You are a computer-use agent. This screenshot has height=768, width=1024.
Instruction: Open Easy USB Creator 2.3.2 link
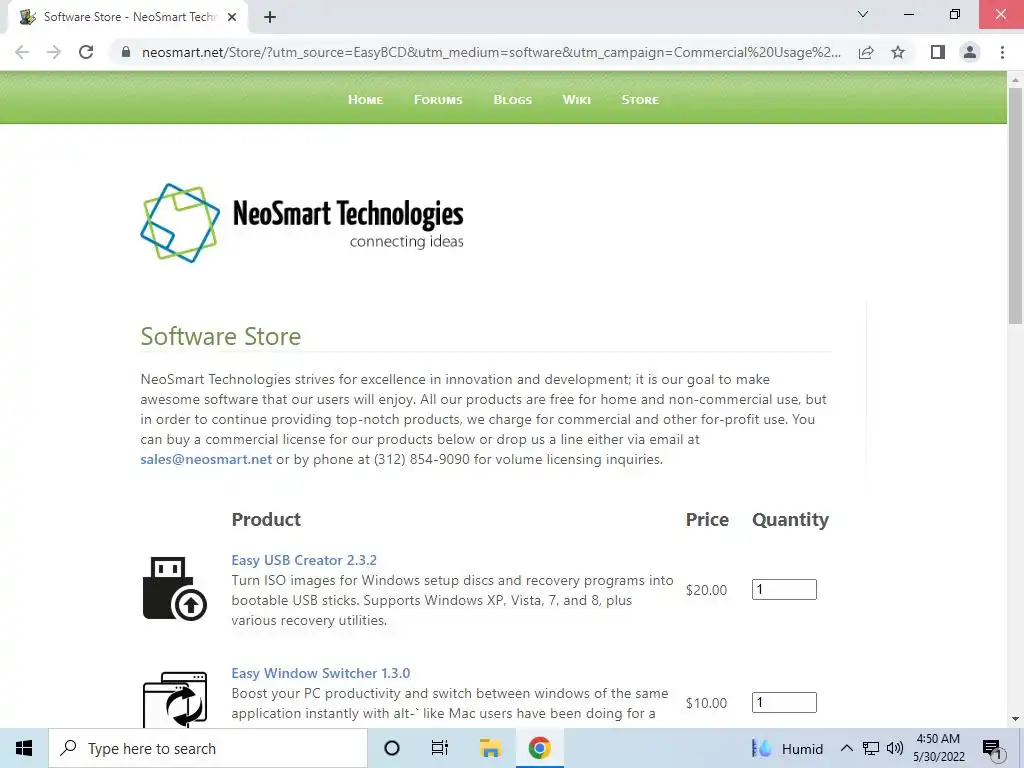click(304, 560)
